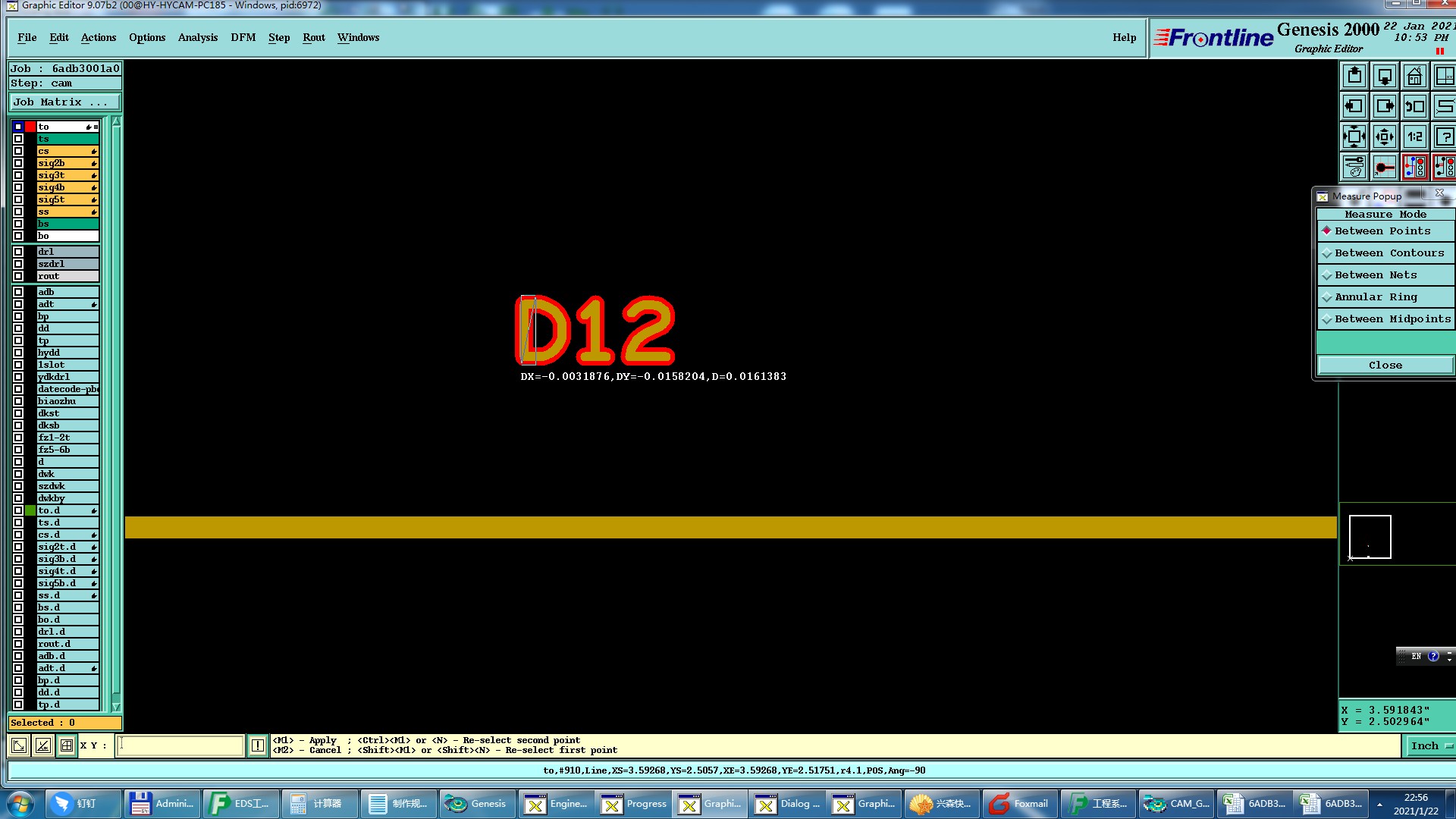Open the Progress window taskbar item
Image resolution: width=1456 pixels, height=819 pixels.
point(634,804)
